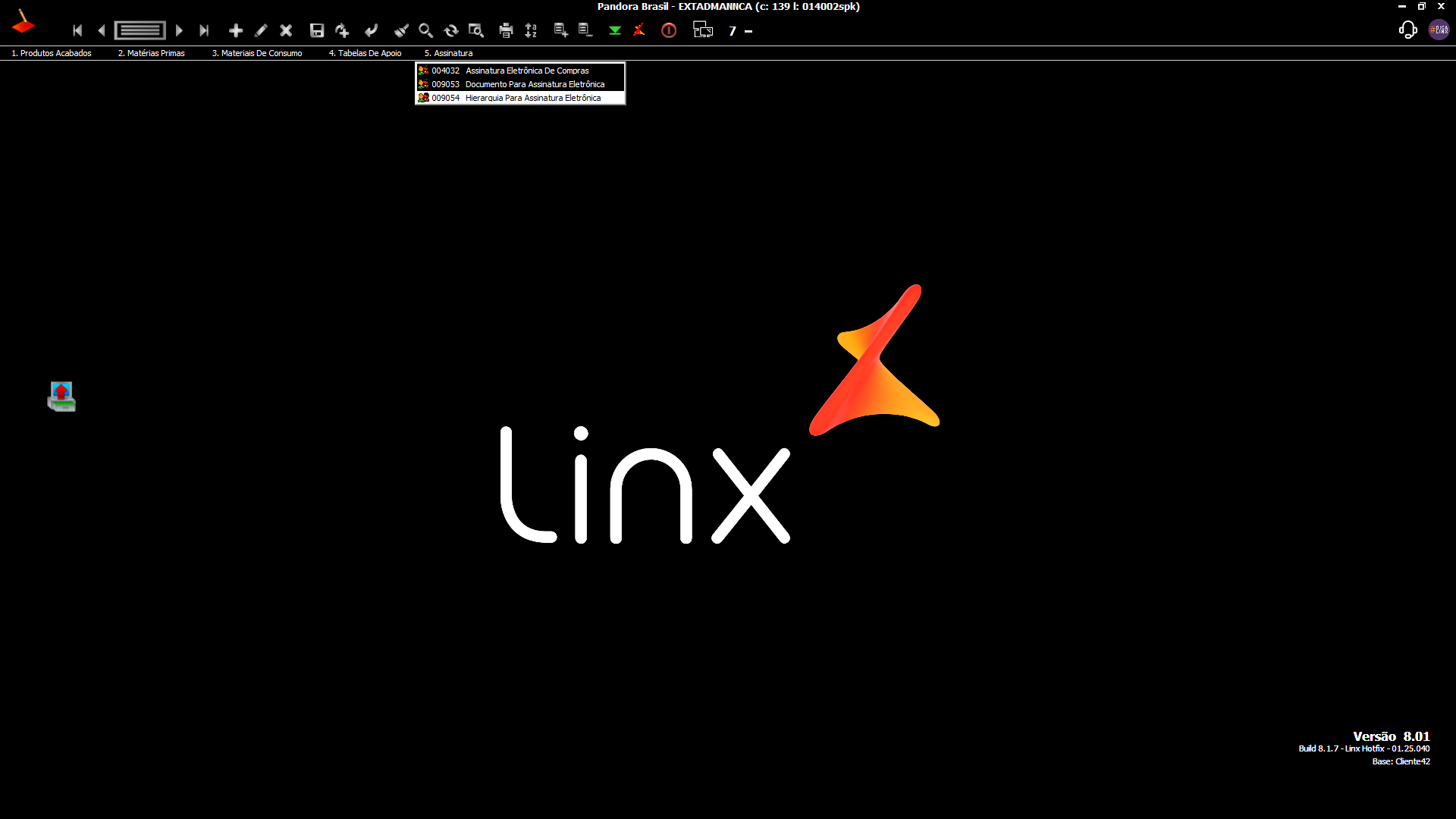Choose Hierarquia Para Assinatura Eletrônica
The height and width of the screenshot is (819, 1456).
click(x=532, y=98)
